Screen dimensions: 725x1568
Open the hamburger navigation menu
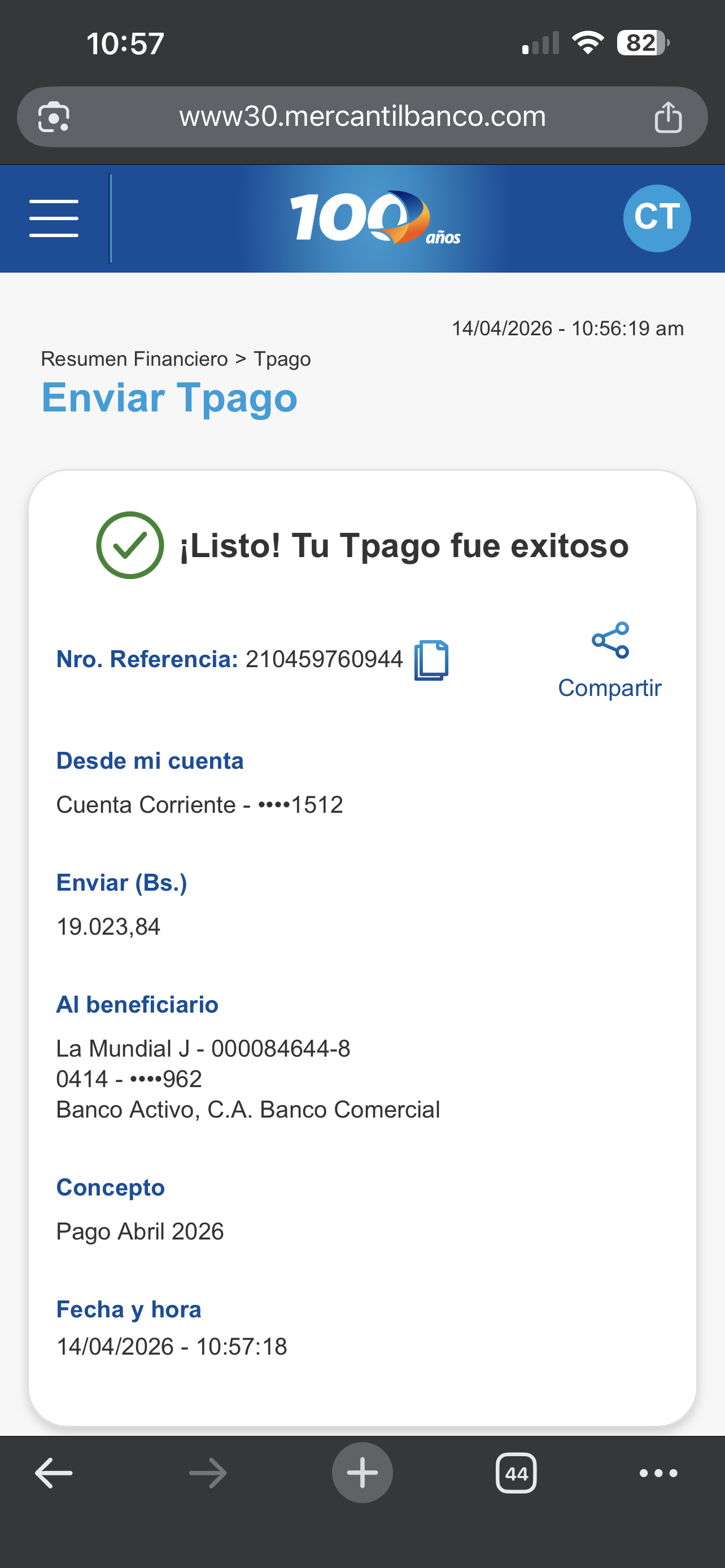(x=54, y=218)
